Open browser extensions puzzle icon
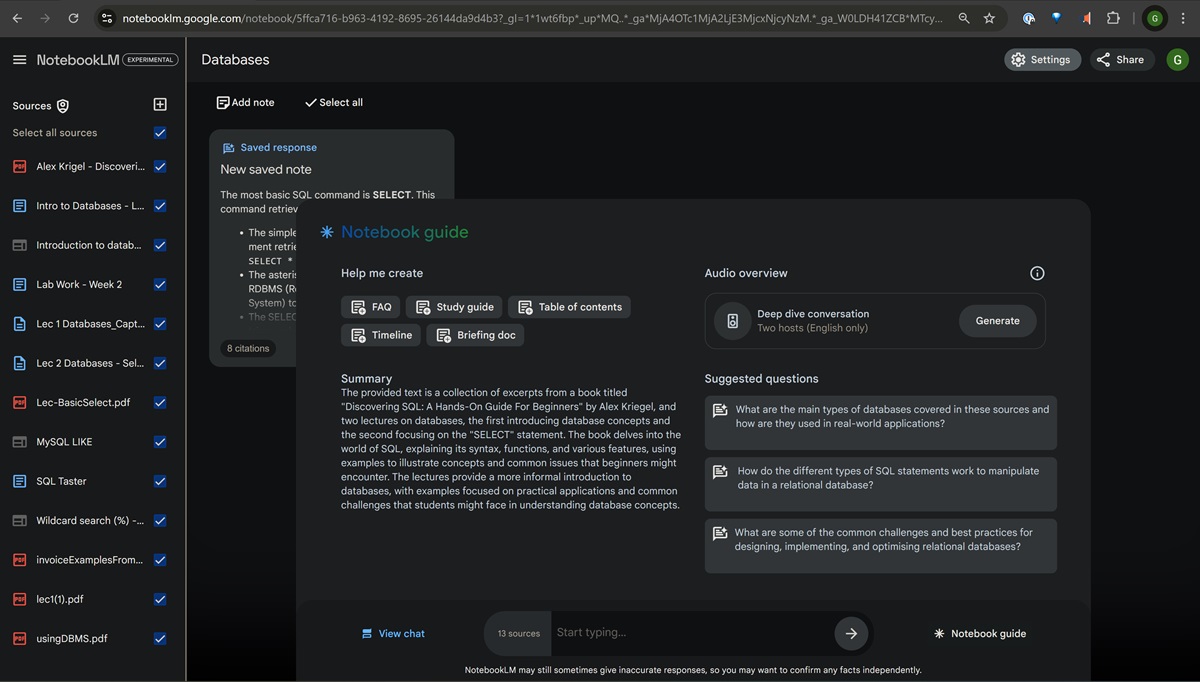1200x682 pixels. point(1113,18)
